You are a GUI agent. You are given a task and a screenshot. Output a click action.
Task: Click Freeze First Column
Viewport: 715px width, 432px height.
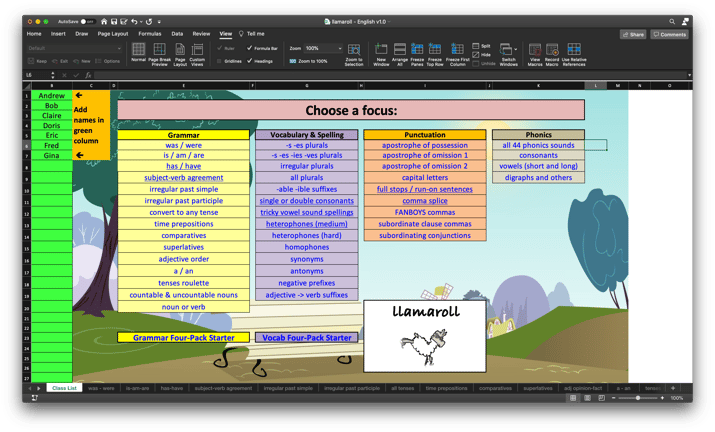457,54
